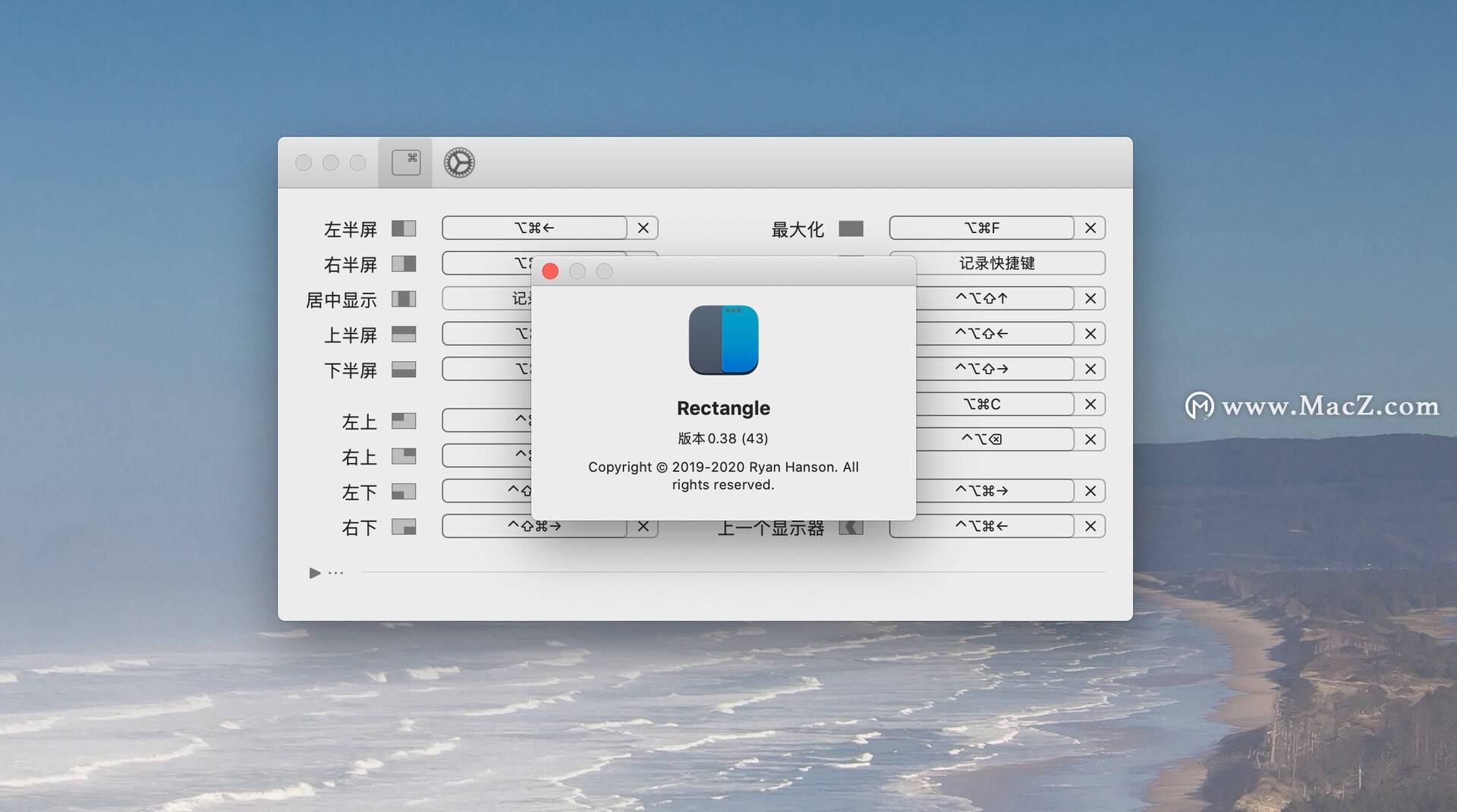The image size is (1457, 812).
Task: Click the 左下 bottom-left corner icon
Action: coord(404,492)
